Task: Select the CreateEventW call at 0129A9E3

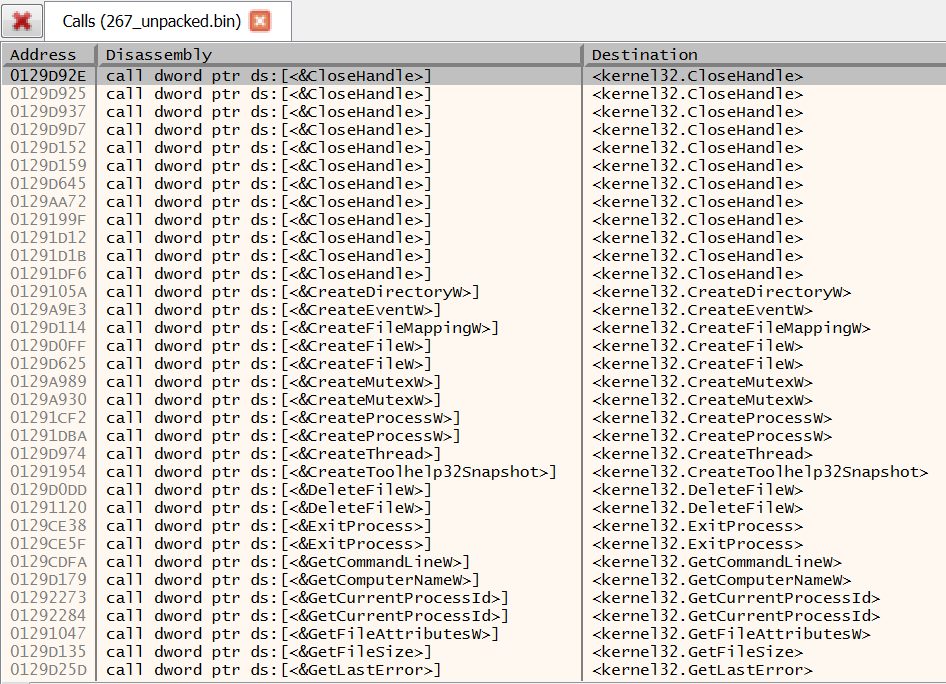Action: click(x=300, y=309)
